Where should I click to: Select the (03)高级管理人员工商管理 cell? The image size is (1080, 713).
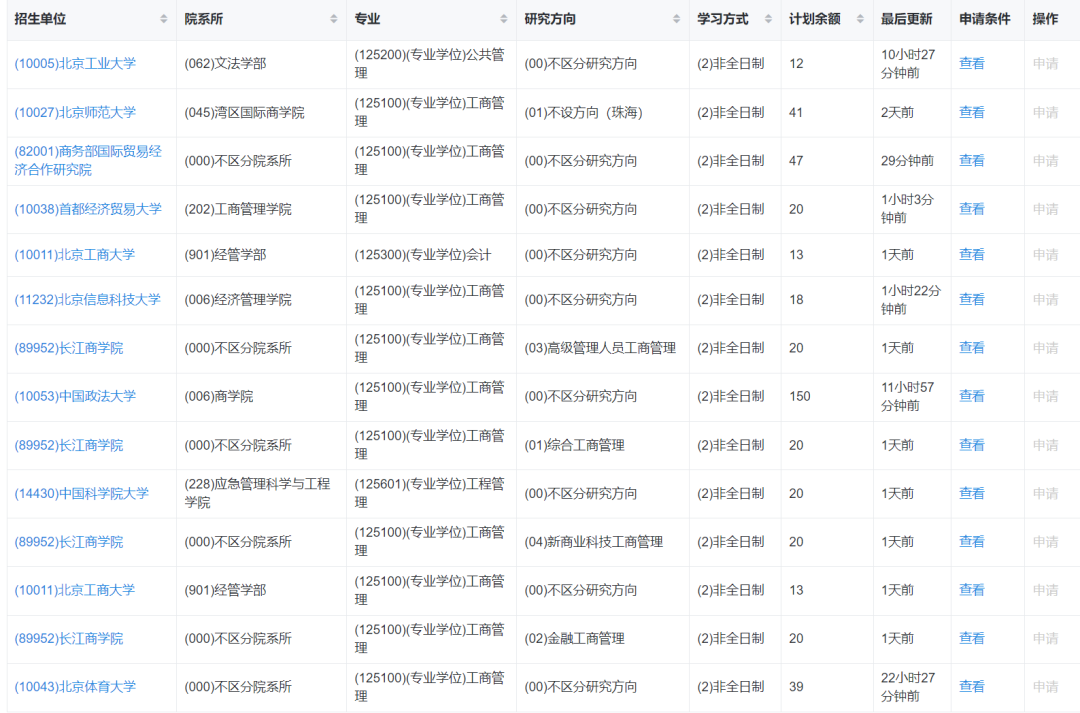coord(601,348)
